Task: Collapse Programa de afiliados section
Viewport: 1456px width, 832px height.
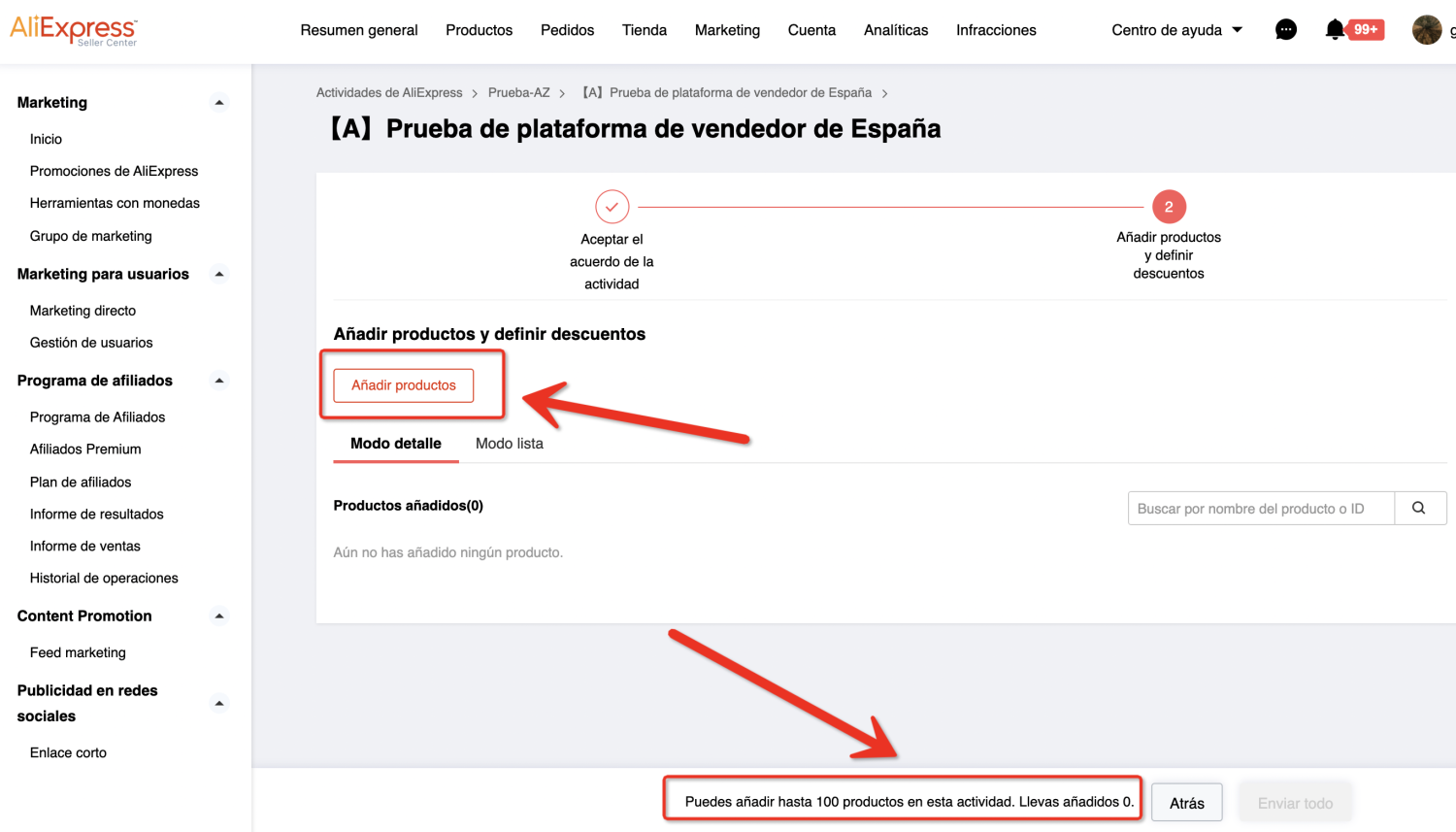Action: click(x=219, y=381)
